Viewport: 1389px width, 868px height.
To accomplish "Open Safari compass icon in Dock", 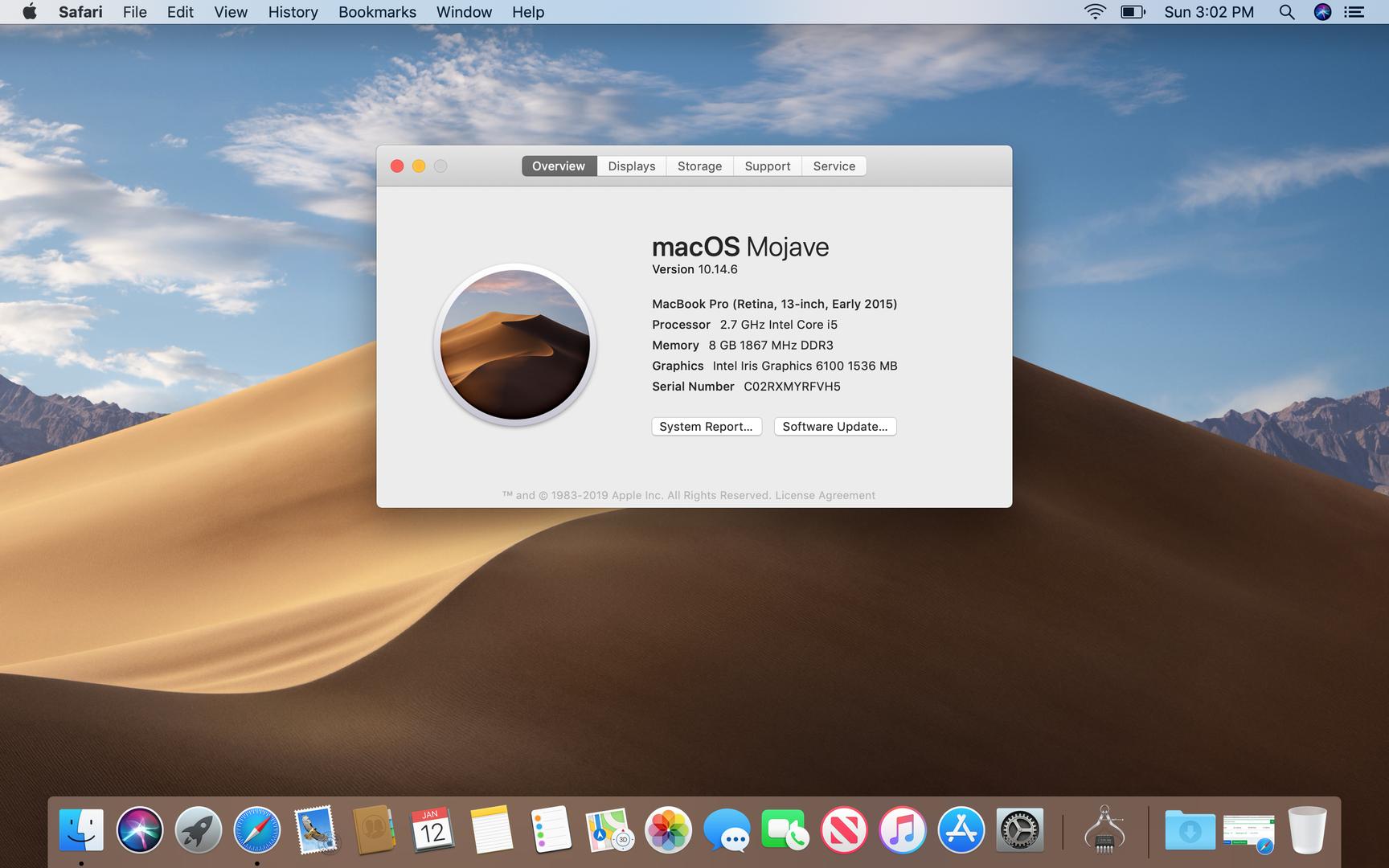I will (x=257, y=830).
